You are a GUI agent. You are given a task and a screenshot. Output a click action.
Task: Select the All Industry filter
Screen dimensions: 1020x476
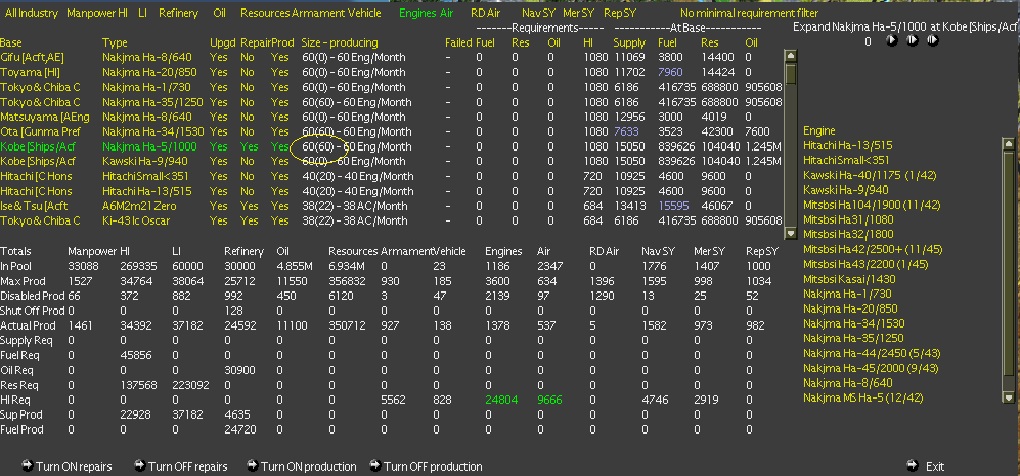(31, 13)
